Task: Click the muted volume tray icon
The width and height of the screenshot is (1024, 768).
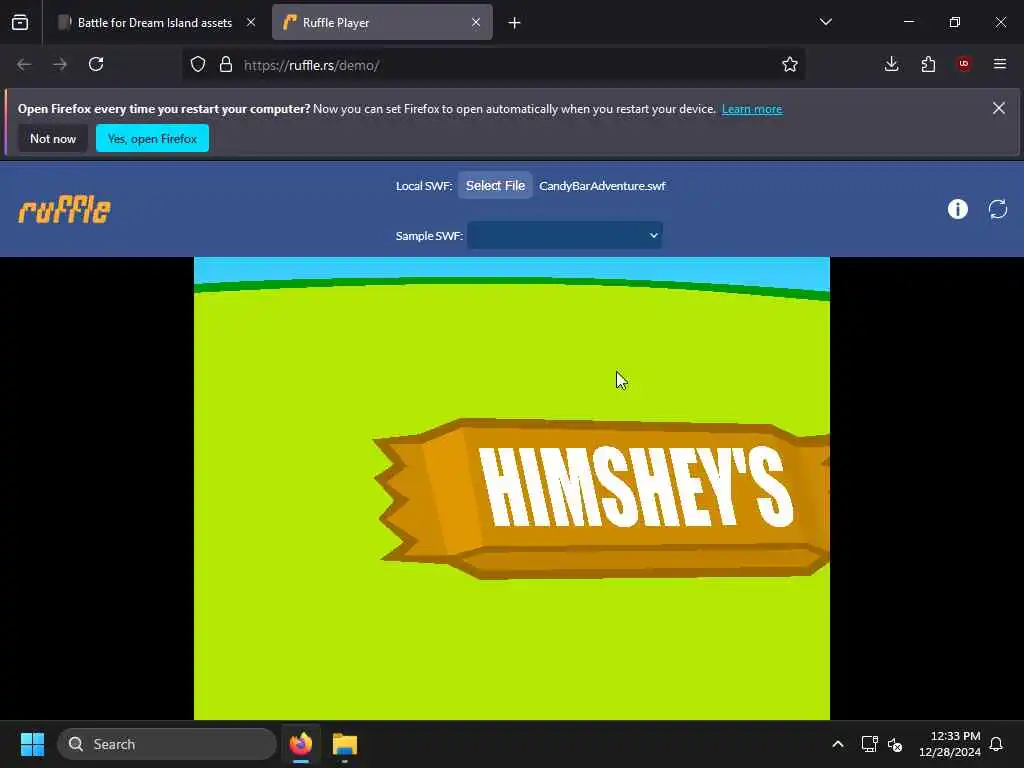Action: 895,744
